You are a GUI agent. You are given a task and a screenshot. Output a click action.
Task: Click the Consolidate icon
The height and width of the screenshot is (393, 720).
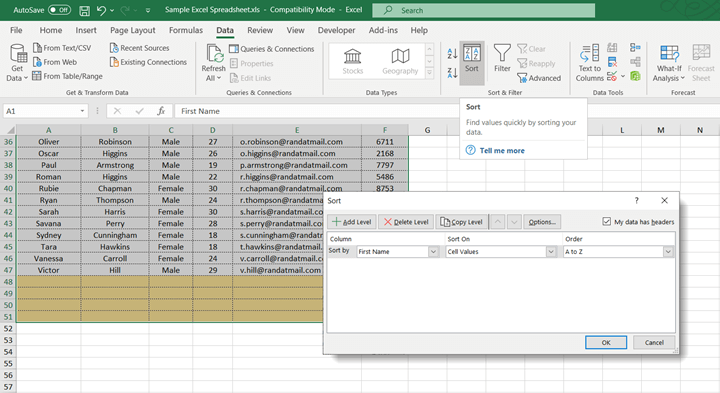[x=635, y=48]
